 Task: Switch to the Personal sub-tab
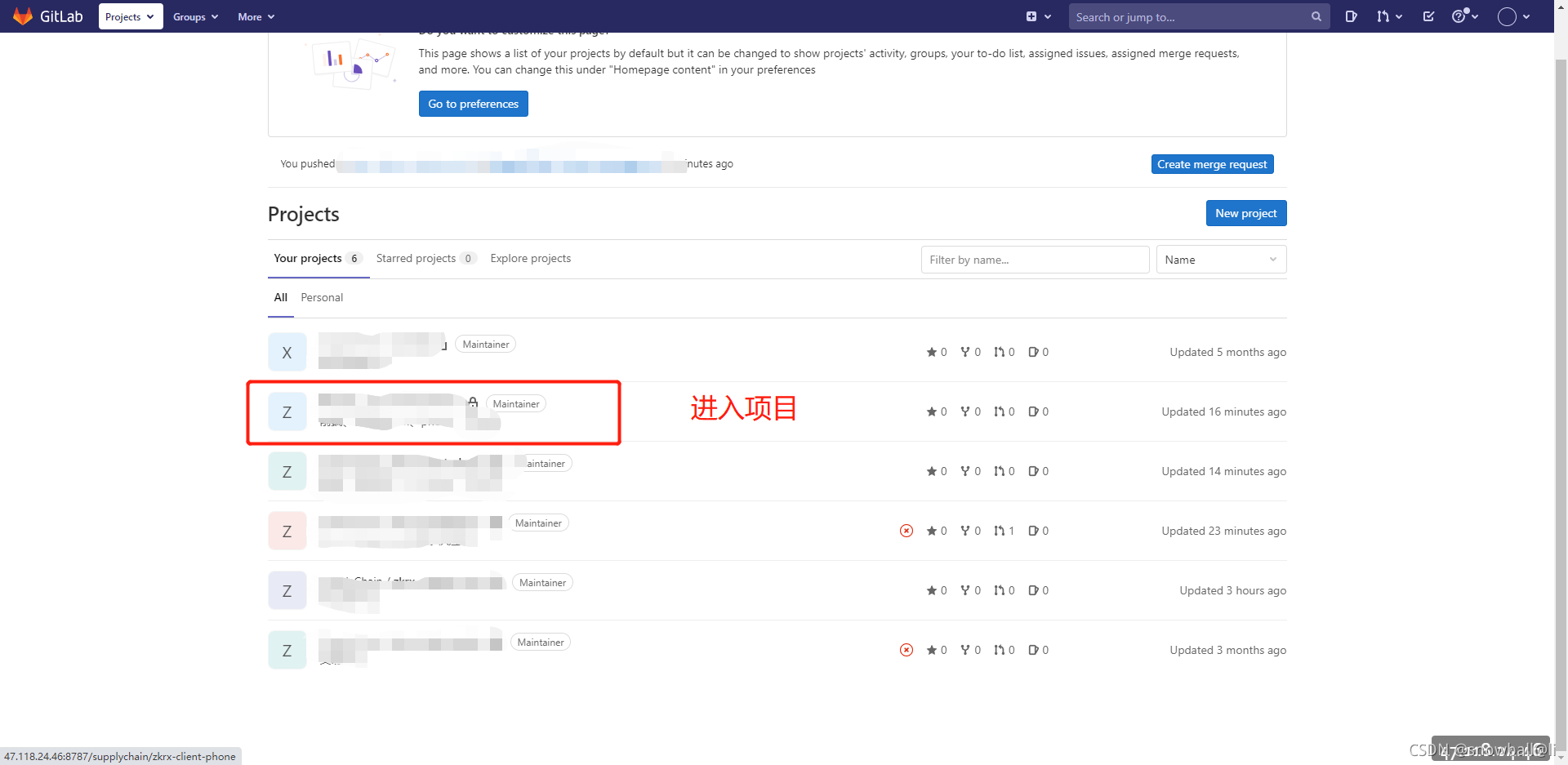[x=322, y=297]
